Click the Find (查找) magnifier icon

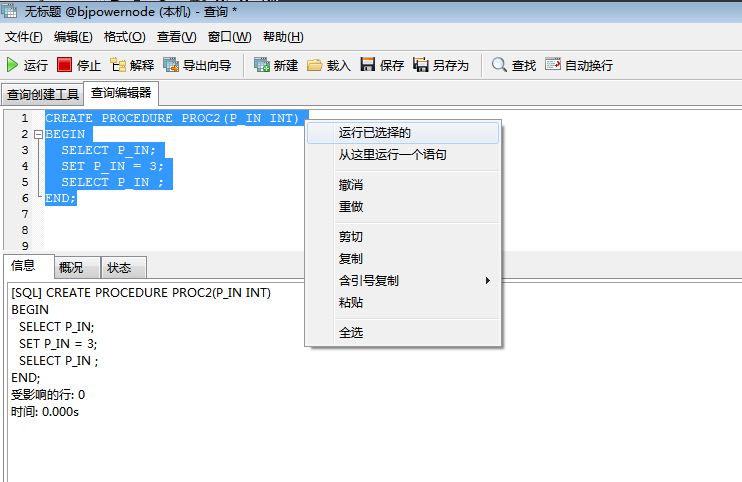(499, 65)
